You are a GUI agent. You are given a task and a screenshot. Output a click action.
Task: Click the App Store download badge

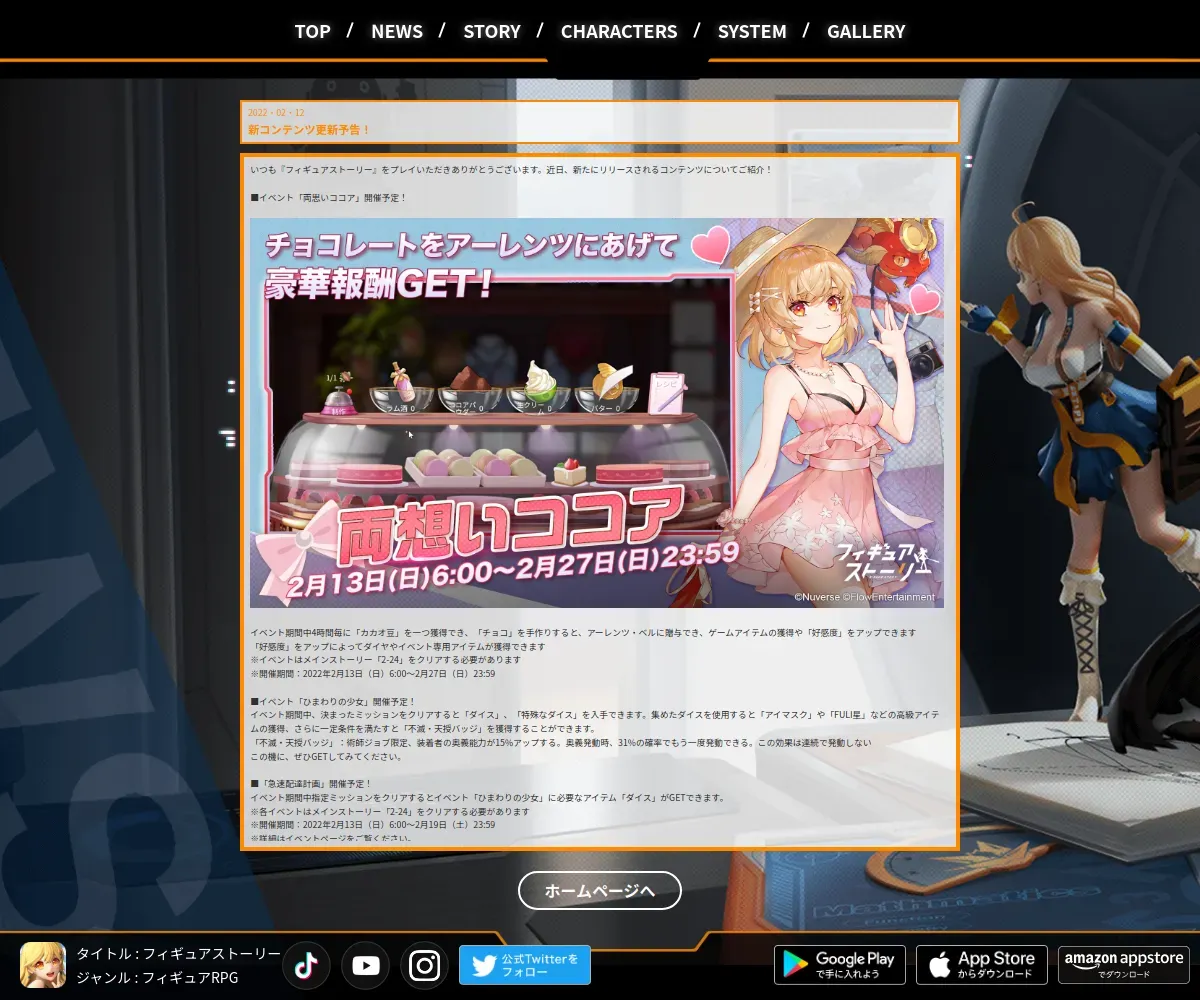pos(982,965)
